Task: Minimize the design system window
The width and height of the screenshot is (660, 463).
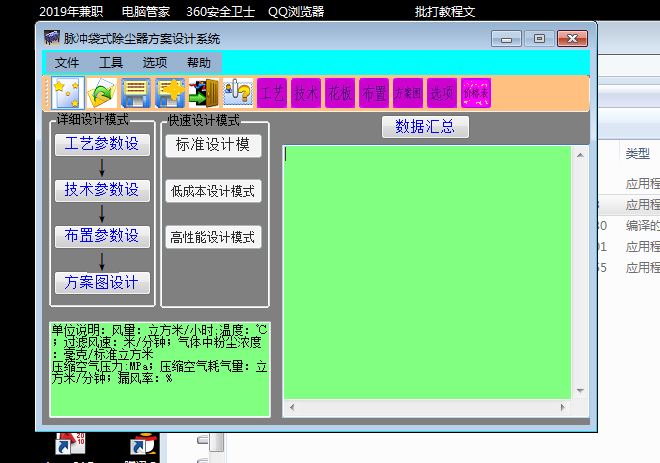Action: (x=506, y=39)
